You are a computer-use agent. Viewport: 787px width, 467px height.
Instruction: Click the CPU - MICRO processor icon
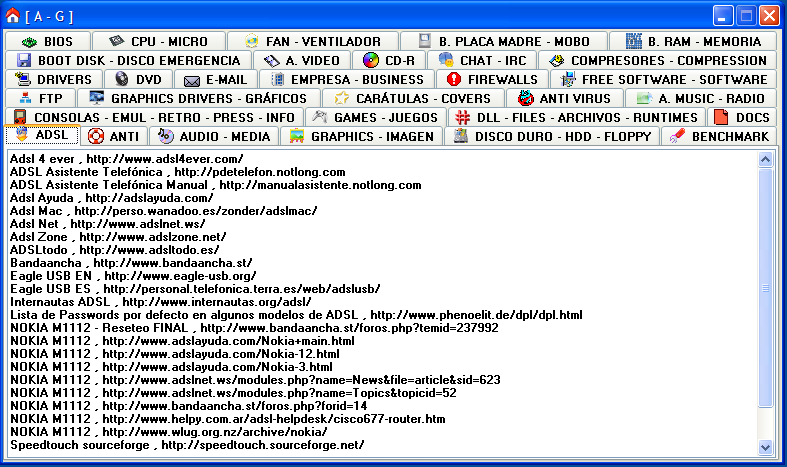pos(116,41)
